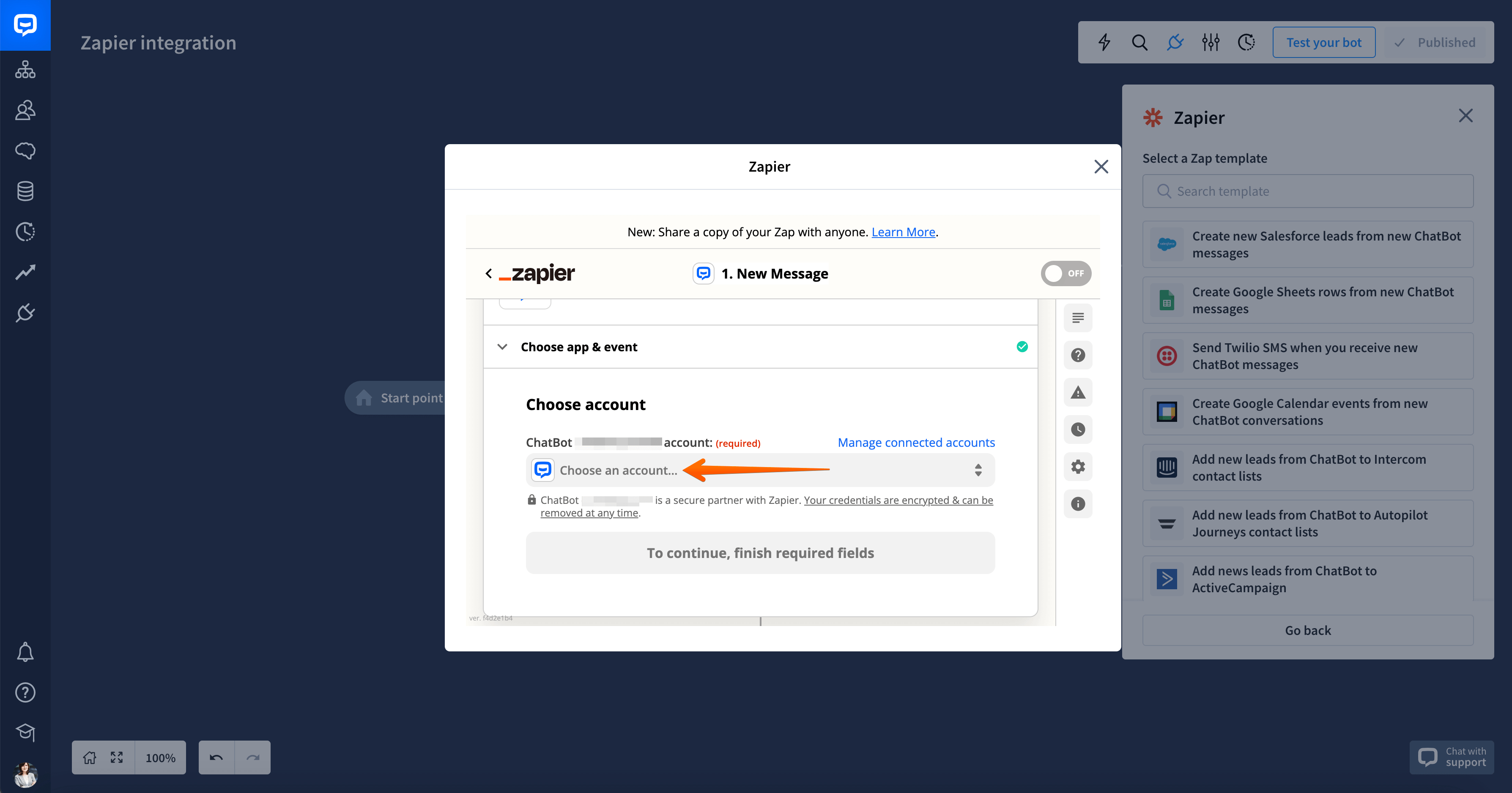Click the 100% zoom level

tap(160, 758)
